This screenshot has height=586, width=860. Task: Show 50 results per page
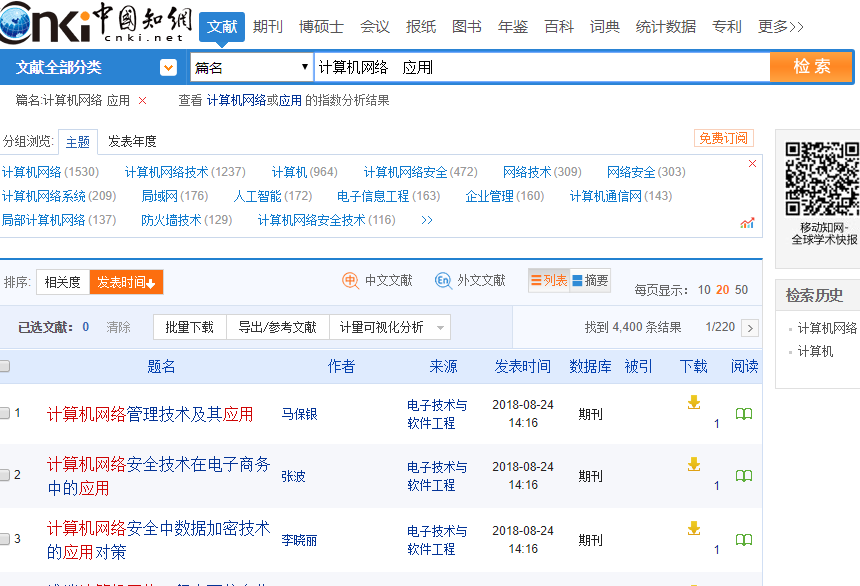pyautogui.click(x=742, y=290)
